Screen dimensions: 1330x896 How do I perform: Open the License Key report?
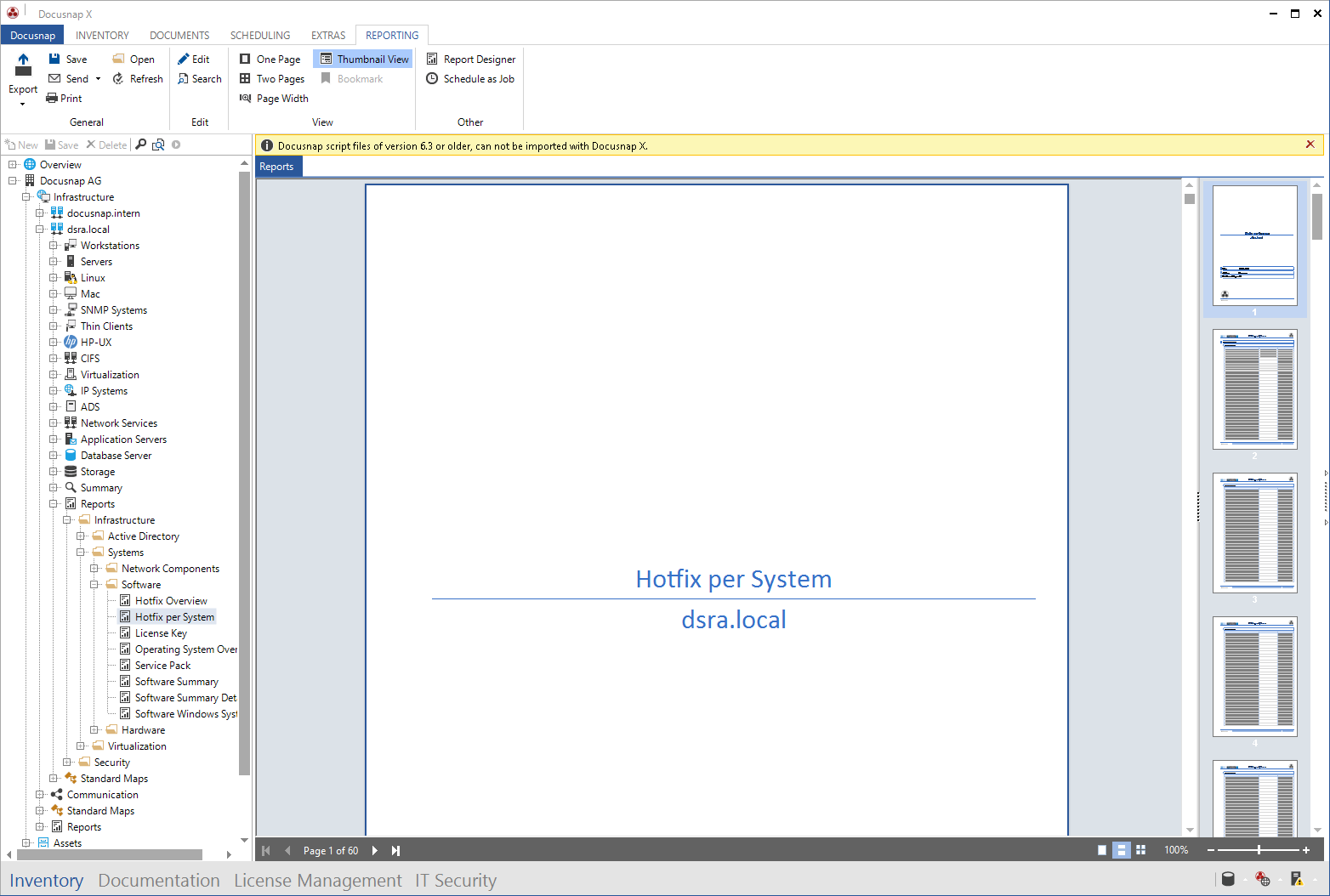tap(161, 633)
